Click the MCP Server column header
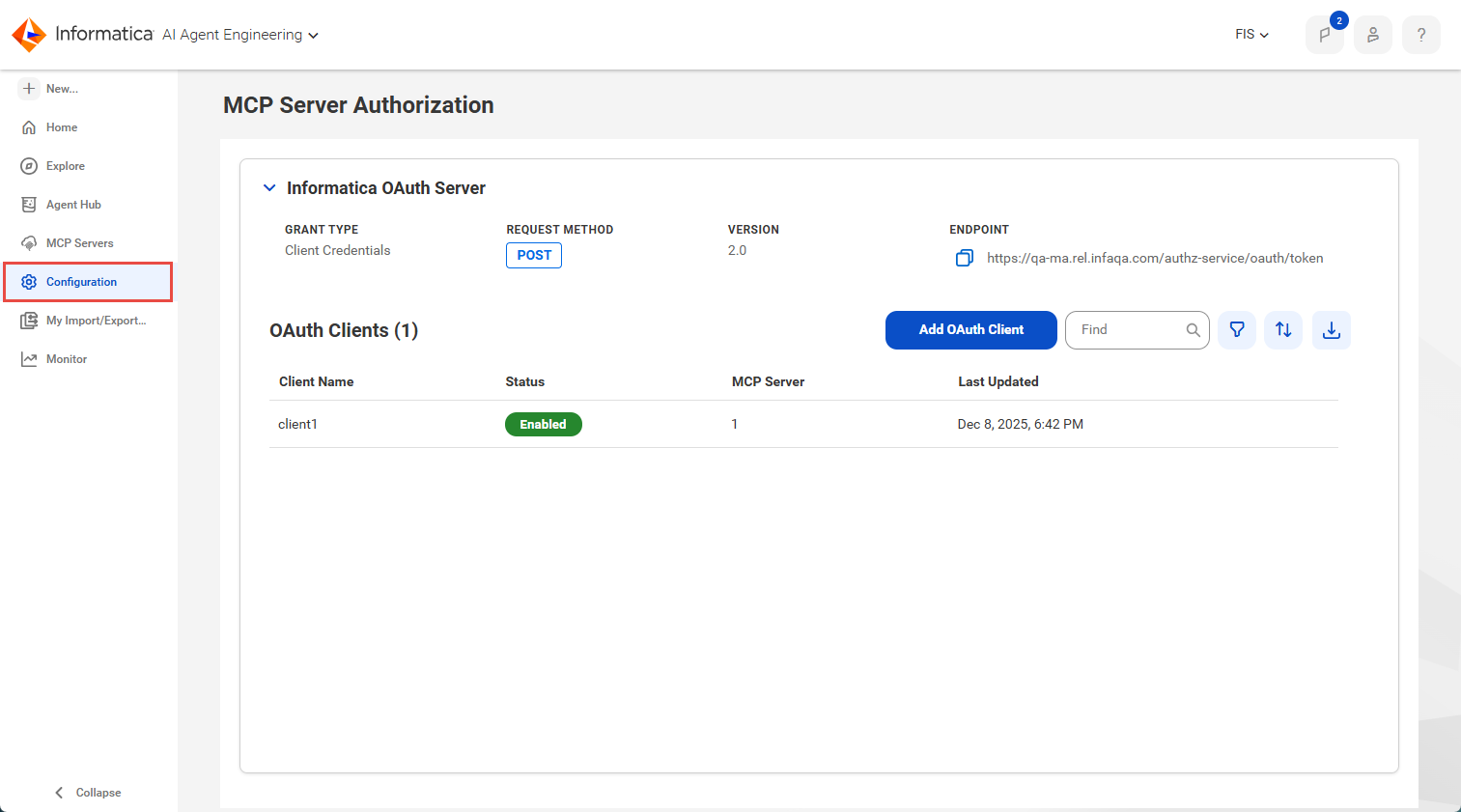This screenshot has height=812, width=1461. coord(768,381)
